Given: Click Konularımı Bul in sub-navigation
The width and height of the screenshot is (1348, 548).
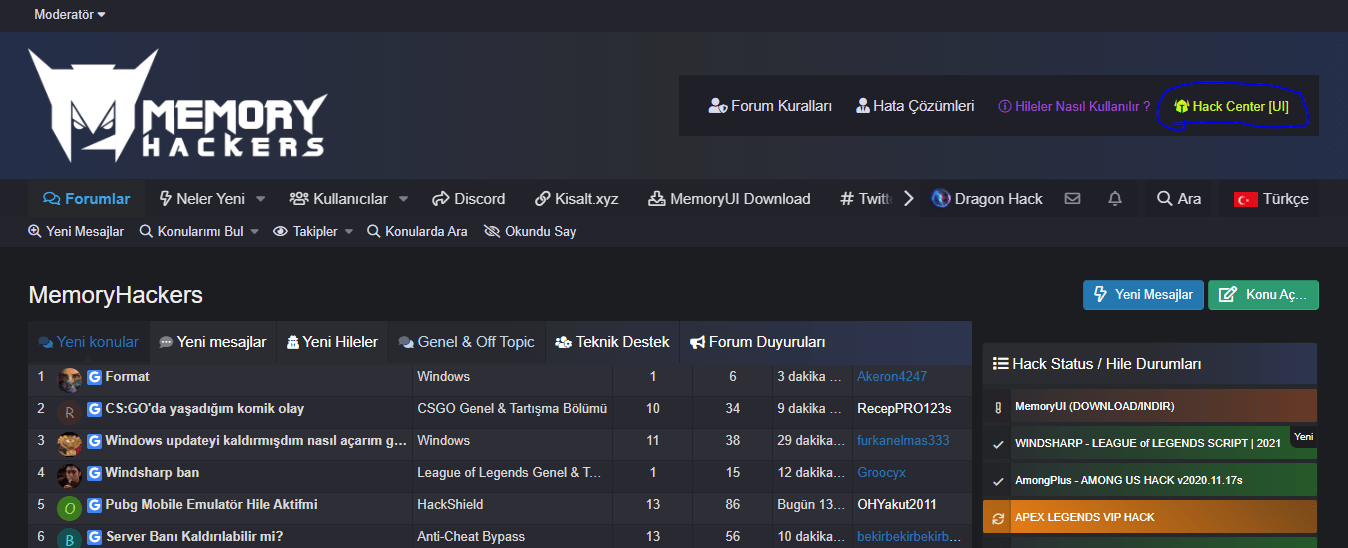Looking at the screenshot, I should pyautogui.click(x=191, y=231).
